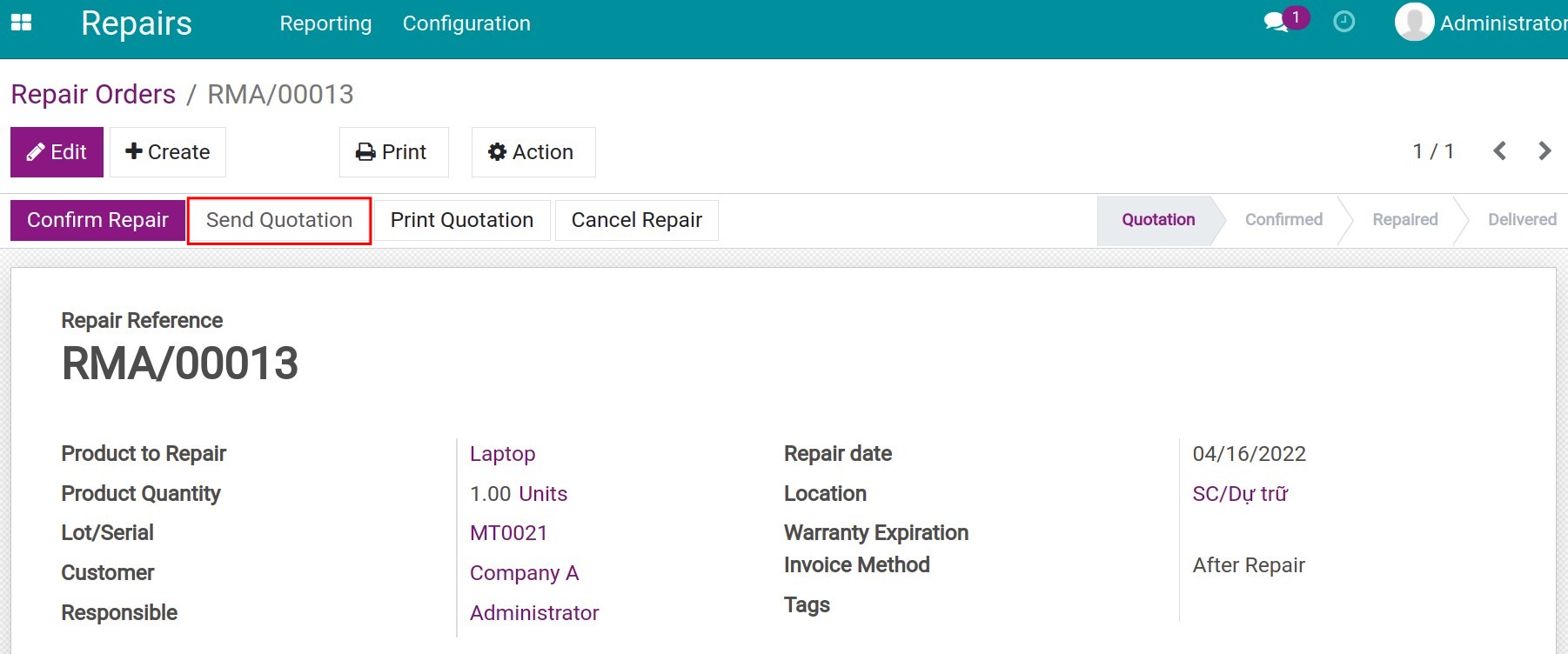Open the MT0021 lot/serial link
Image resolution: width=1568 pixels, height=654 pixels.
point(508,533)
